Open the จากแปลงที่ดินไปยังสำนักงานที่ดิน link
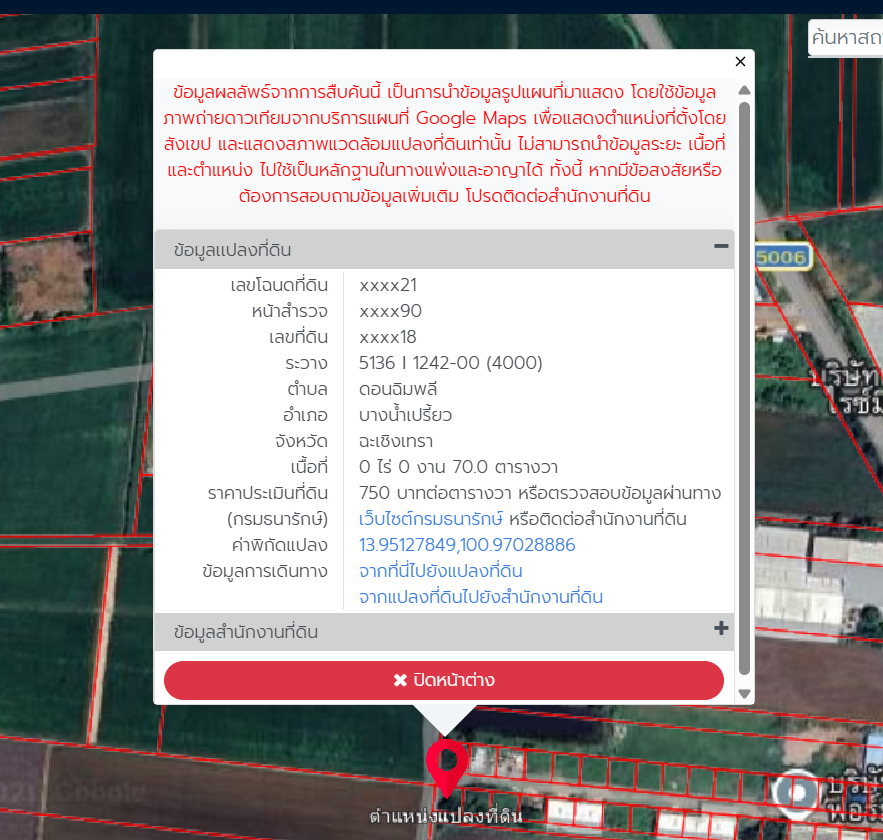 (x=481, y=596)
